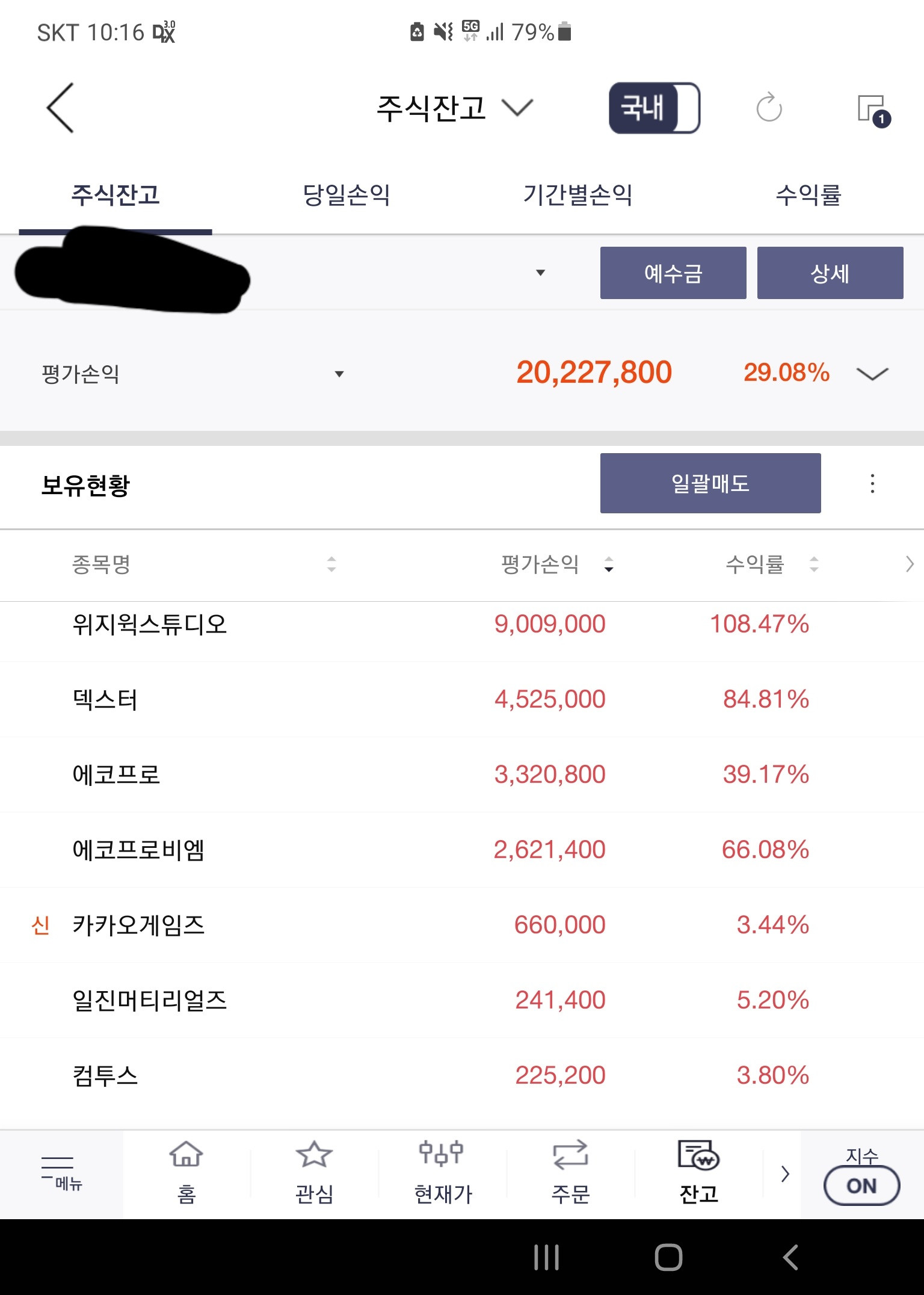This screenshot has width=924, height=1295.
Task: Expand summary chevron beside 29.08%
Action: tap(872, 374)
